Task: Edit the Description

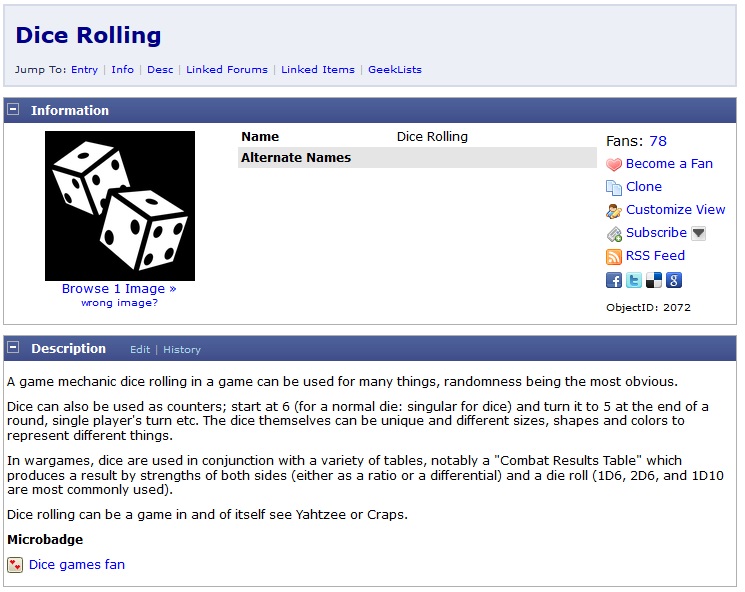Action: coord(140,350)
